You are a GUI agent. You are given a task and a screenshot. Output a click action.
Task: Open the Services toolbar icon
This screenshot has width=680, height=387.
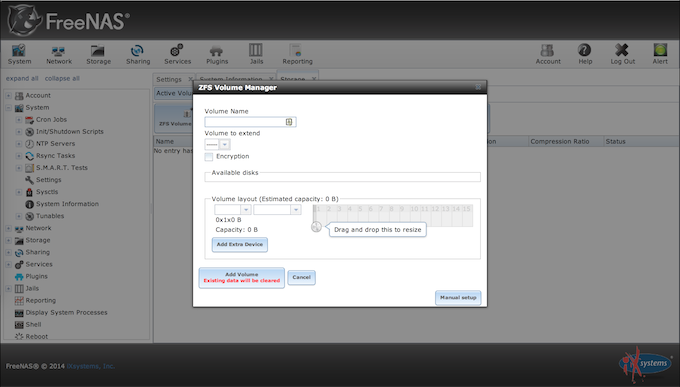[x=177, y=54]
